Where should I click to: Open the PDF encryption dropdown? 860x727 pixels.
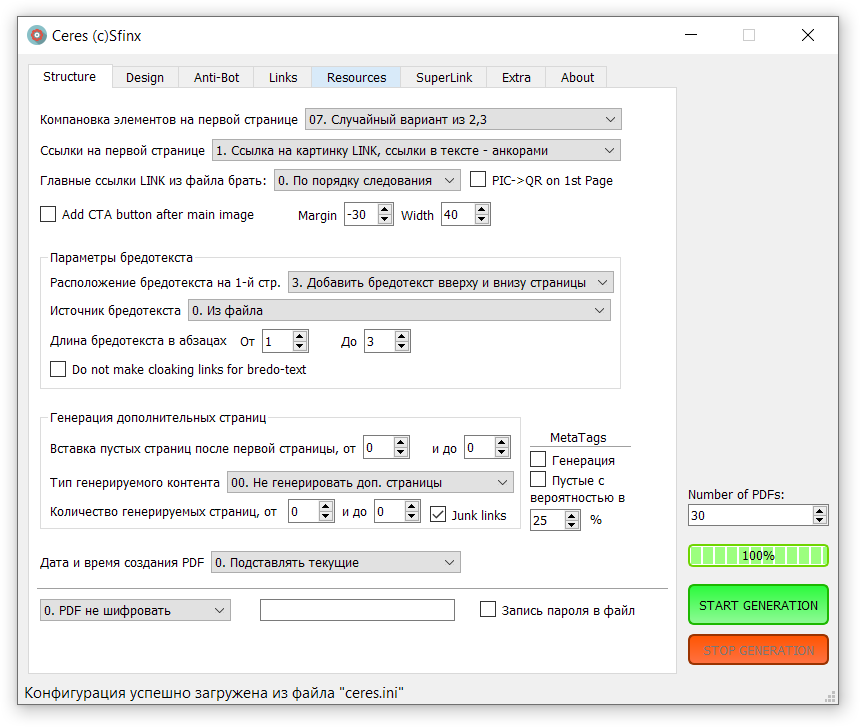coord(219,610)
